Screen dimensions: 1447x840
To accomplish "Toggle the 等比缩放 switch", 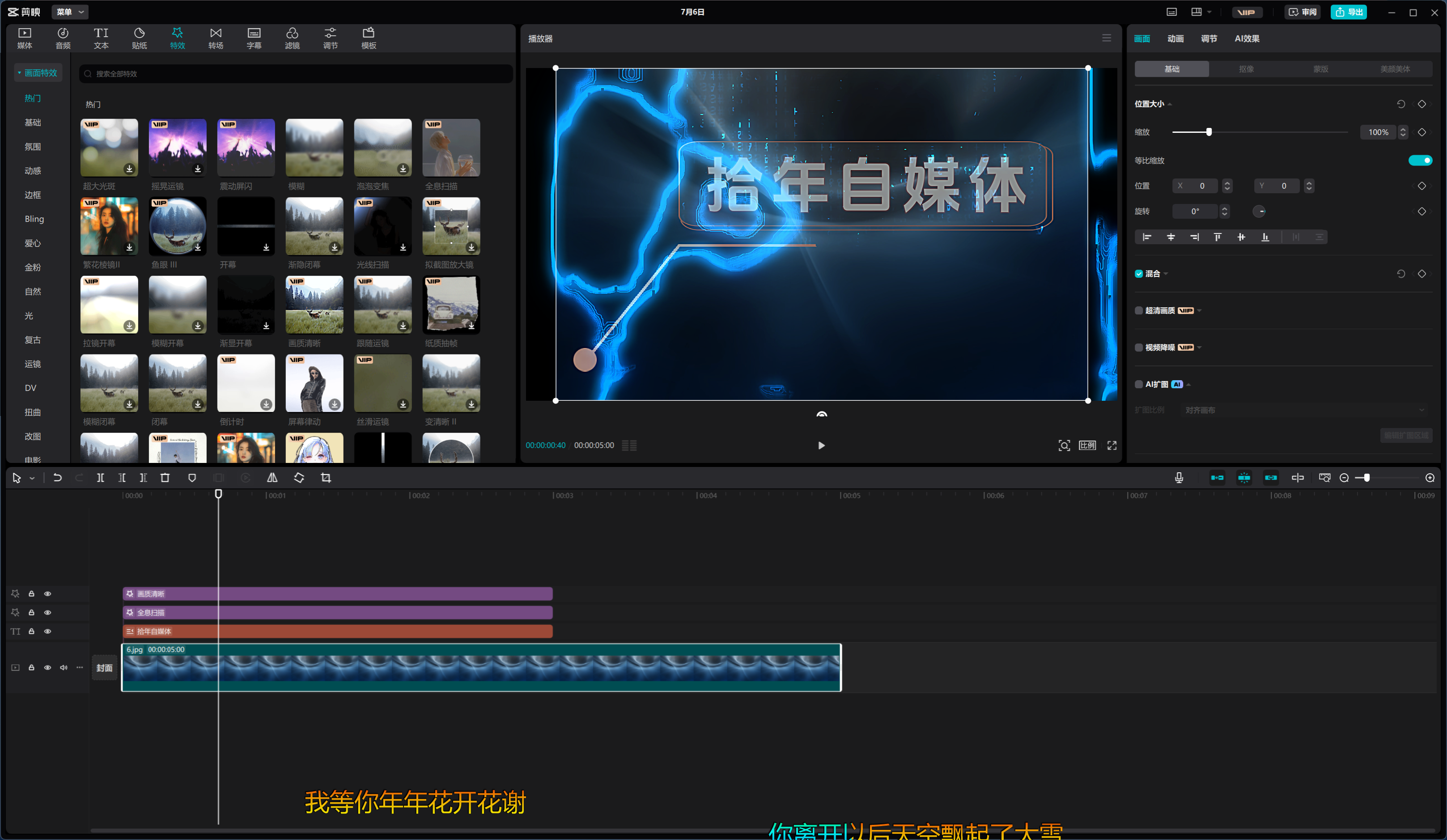I will pos(1420,160).
